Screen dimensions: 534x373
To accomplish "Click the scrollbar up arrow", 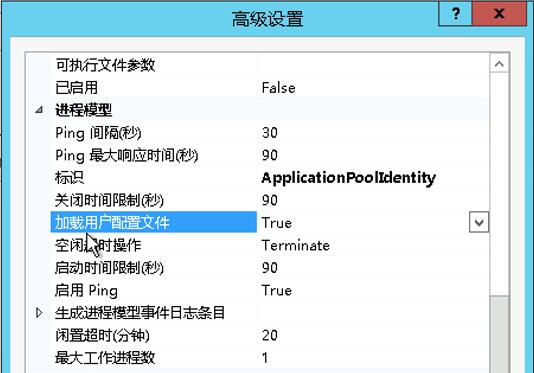I will [499, 64].
